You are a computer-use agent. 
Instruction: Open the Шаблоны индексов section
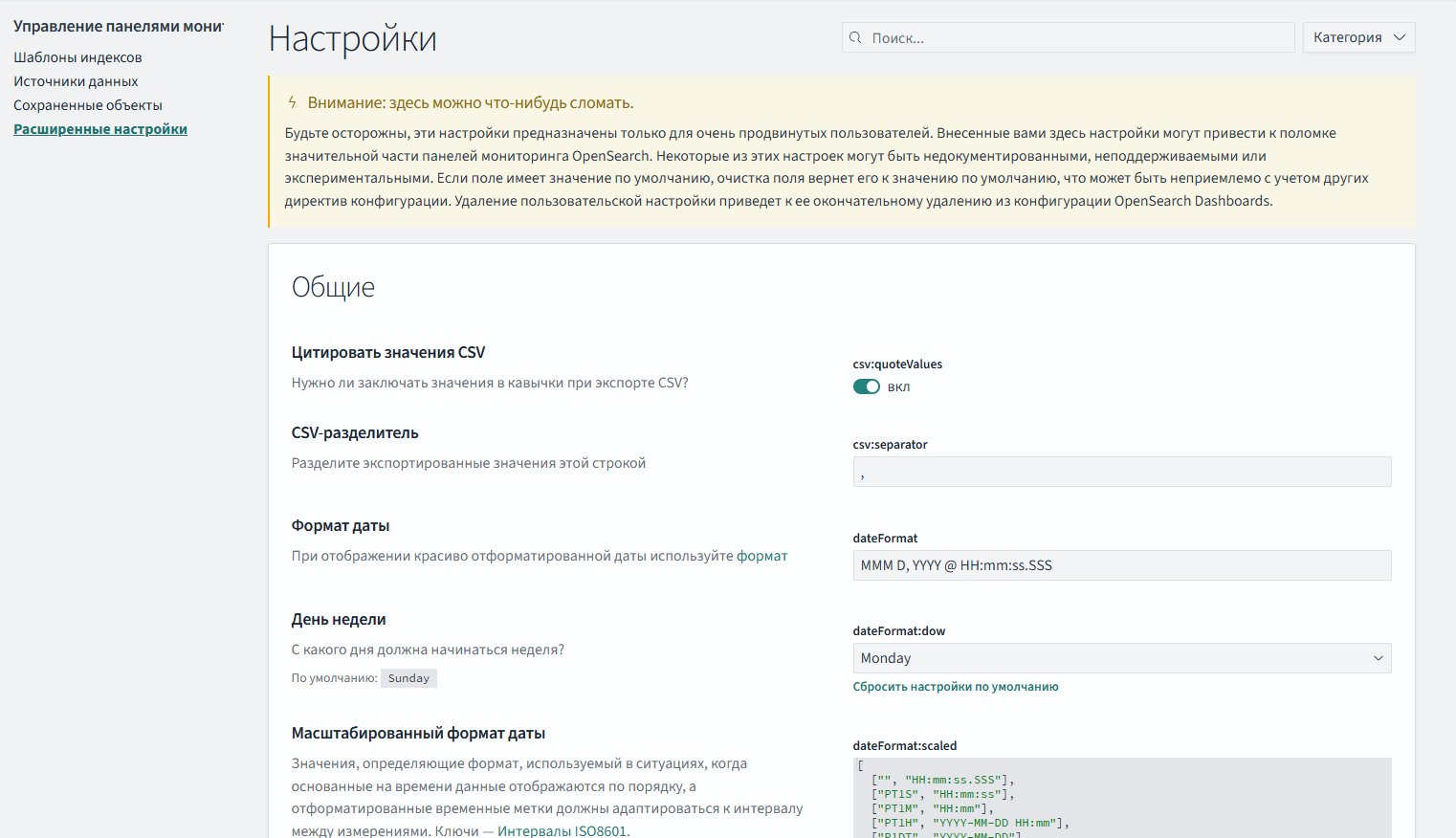(77, 57)
